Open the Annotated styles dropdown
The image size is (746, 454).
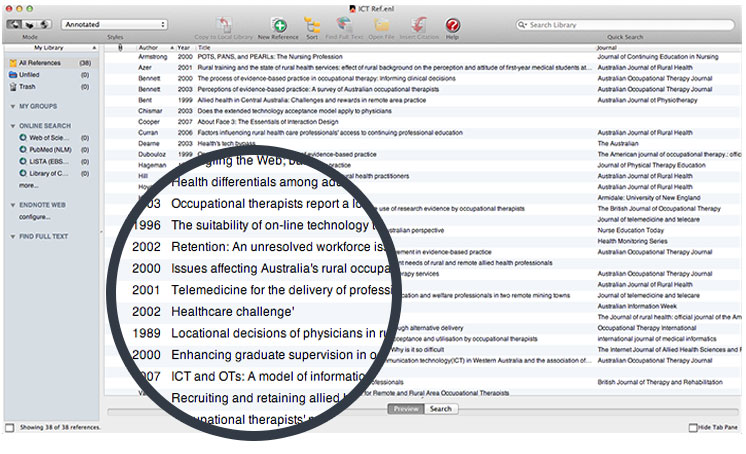114,24
